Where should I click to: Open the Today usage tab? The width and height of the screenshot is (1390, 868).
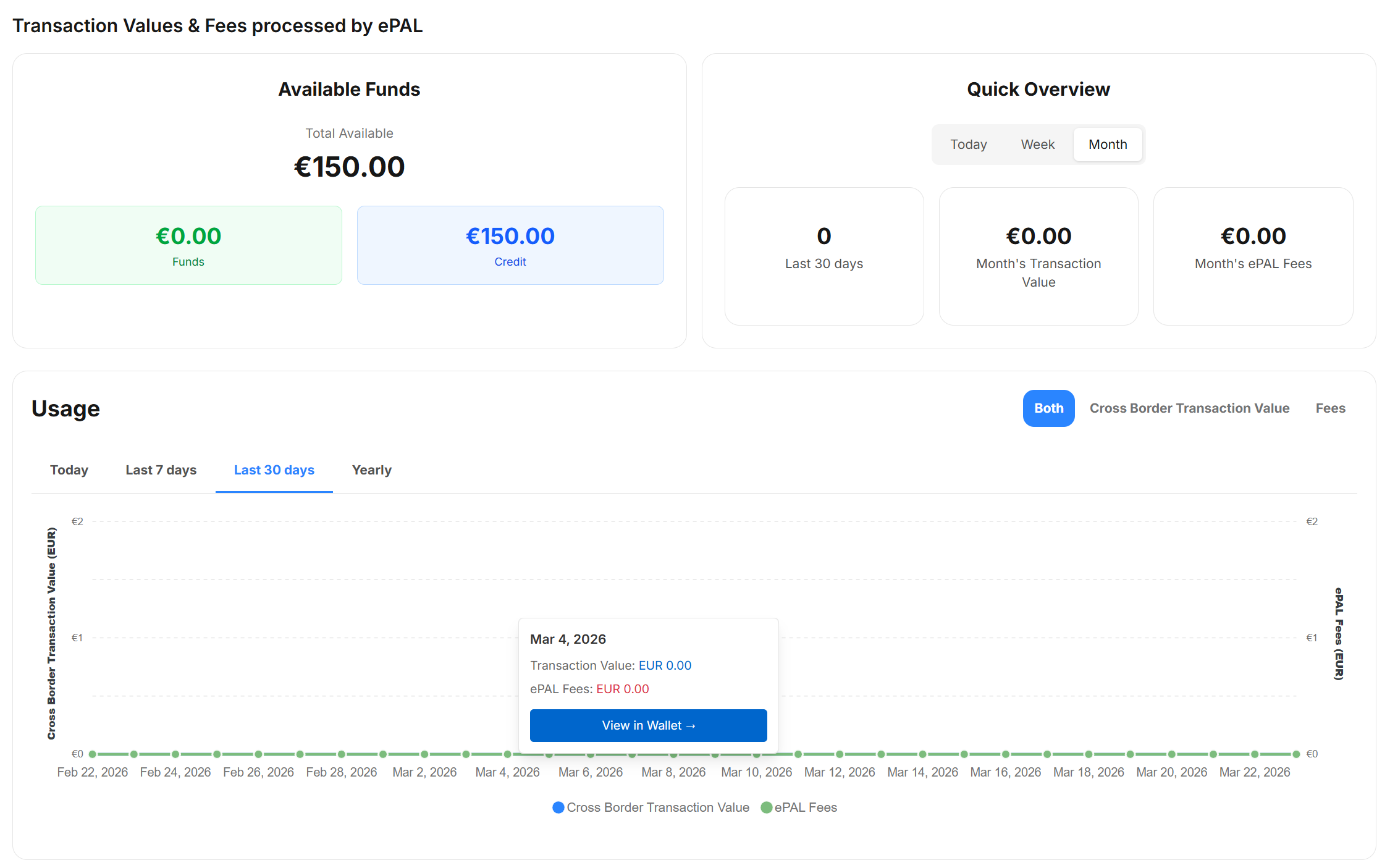pyautogui.click(x=69, y=470)
